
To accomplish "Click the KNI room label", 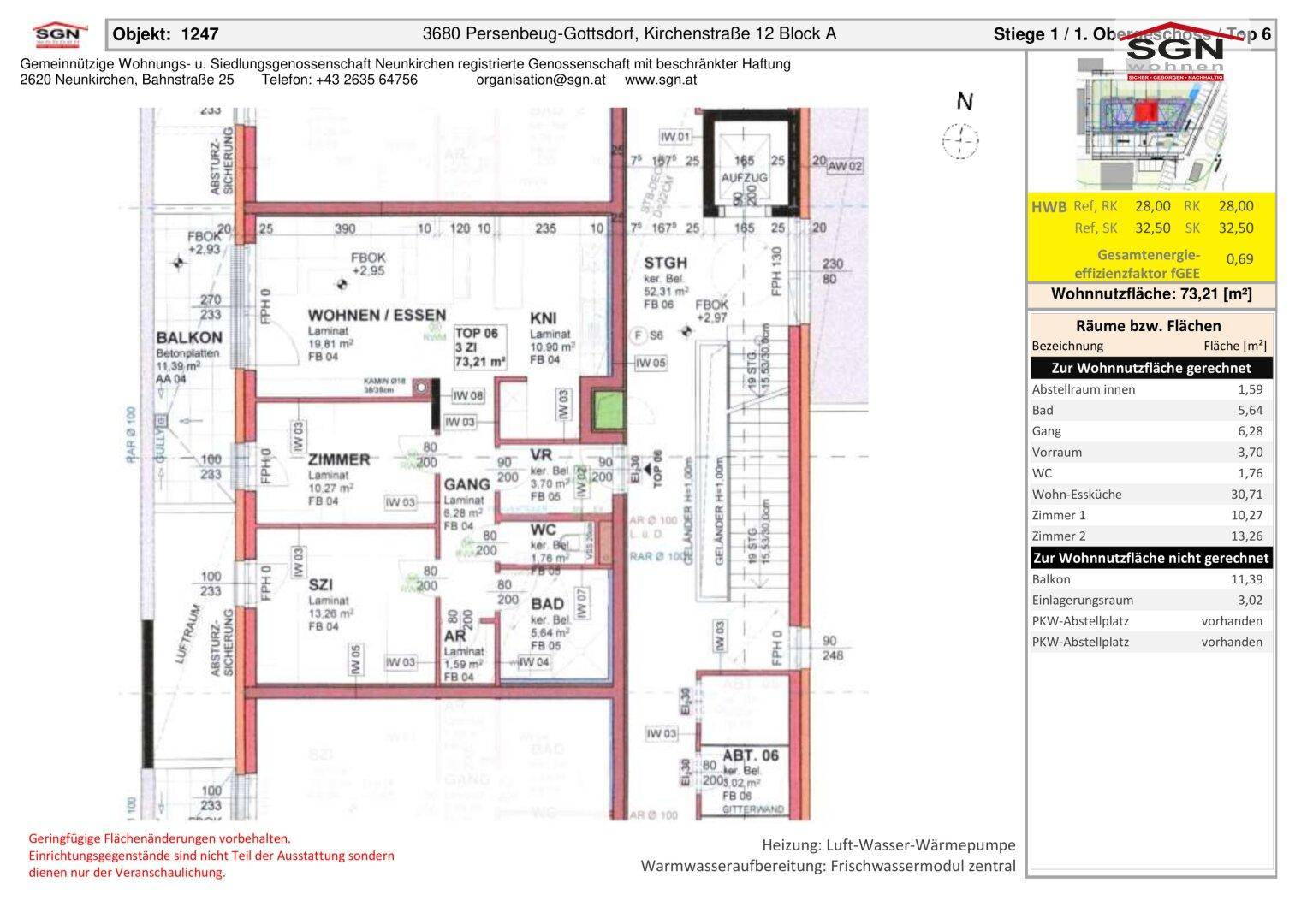I will 544,318.
